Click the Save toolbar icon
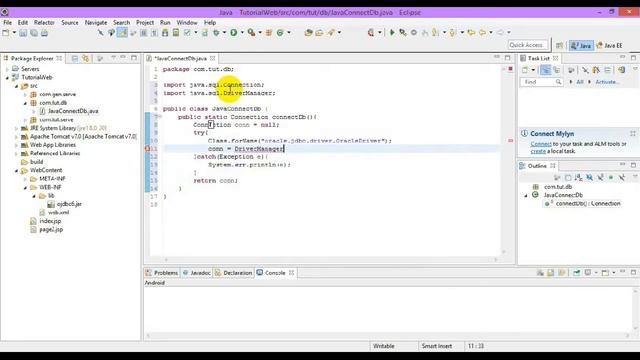The width and height of the screenshot is (640, 360). pos(23,33)
